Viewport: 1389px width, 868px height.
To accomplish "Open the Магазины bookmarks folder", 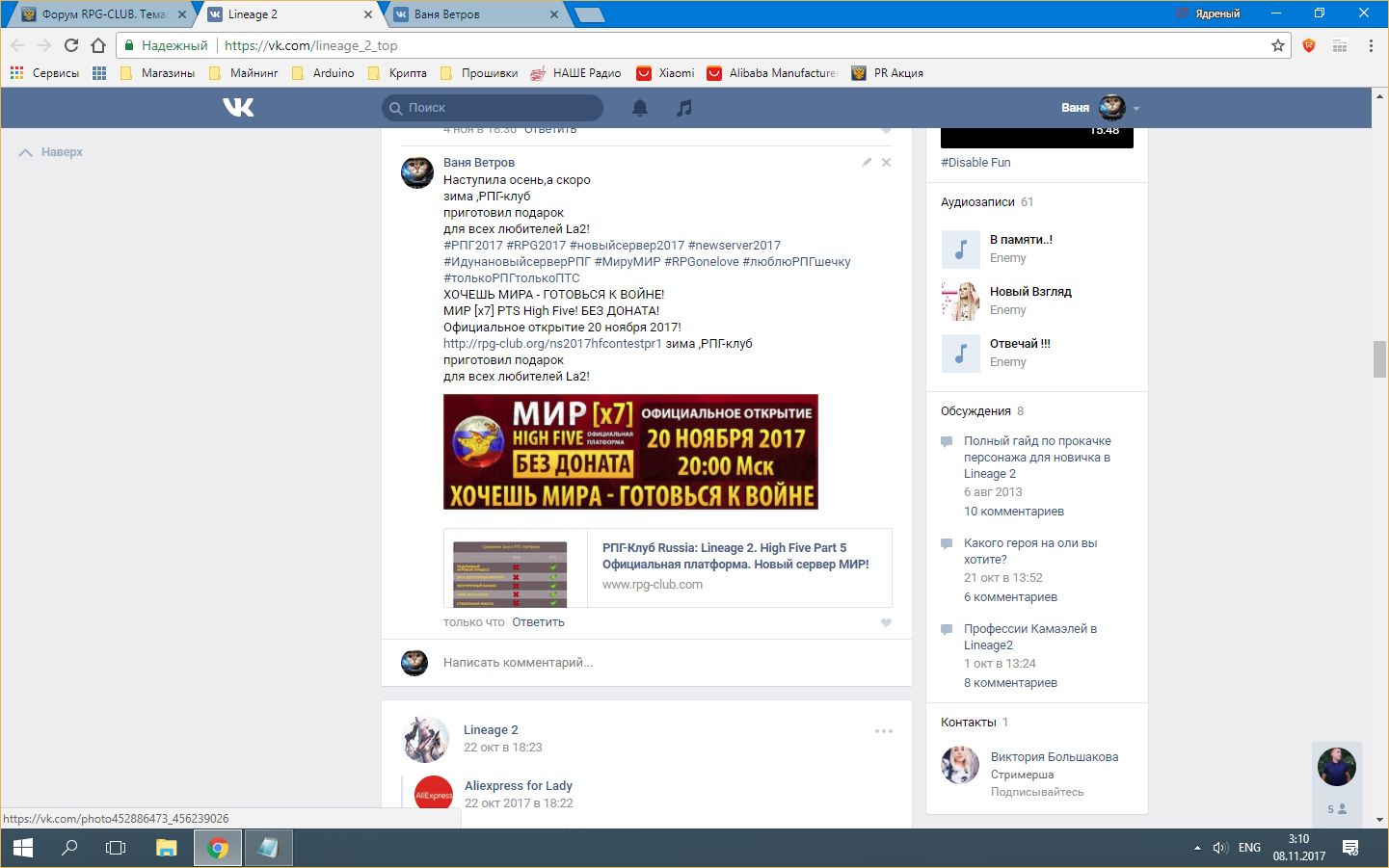I will point(157,73).
